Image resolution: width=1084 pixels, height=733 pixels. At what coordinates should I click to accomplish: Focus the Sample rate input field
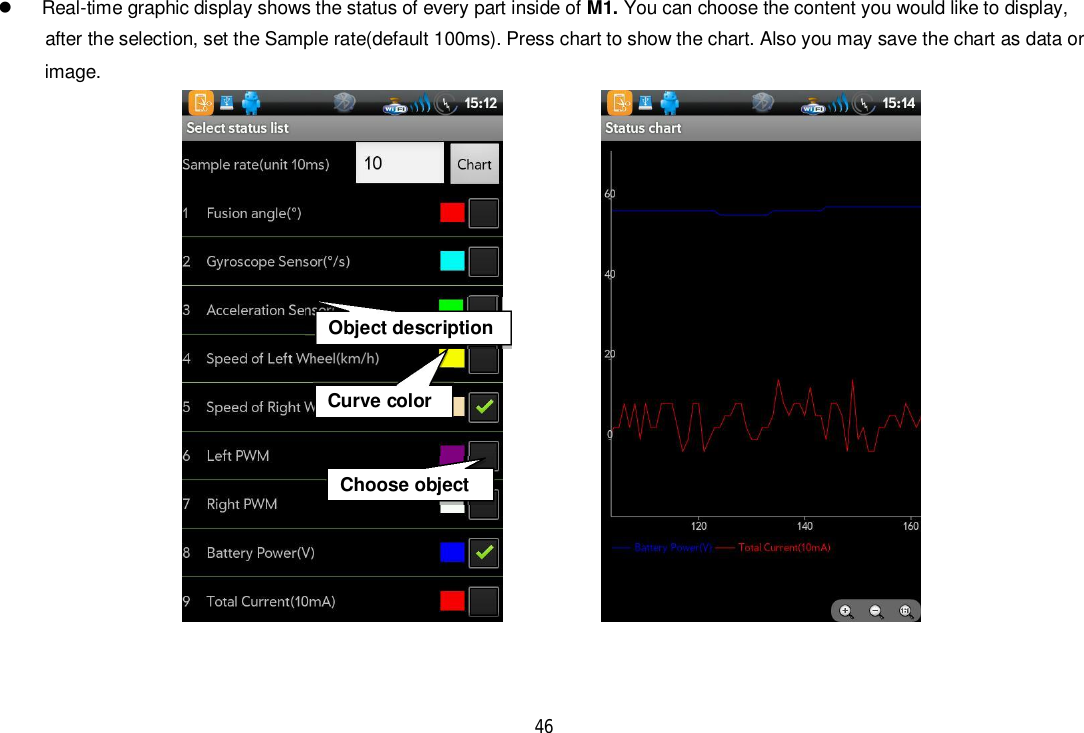[x=400, y=163]
